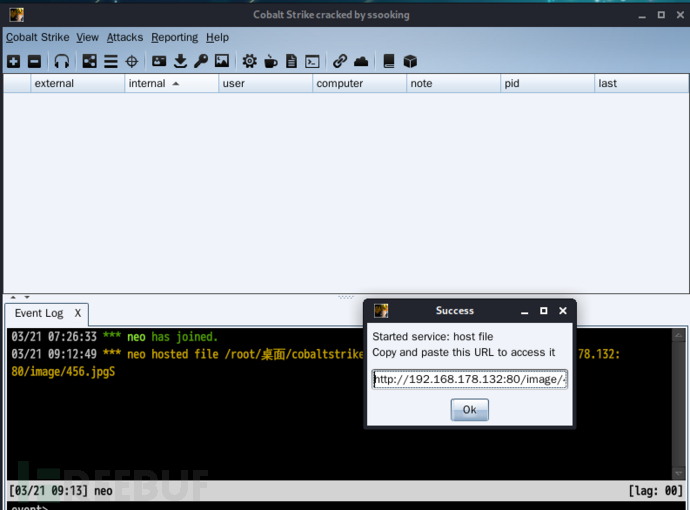690x510 pixels.
Task: Open the Help menu
Action: (217, 37)
